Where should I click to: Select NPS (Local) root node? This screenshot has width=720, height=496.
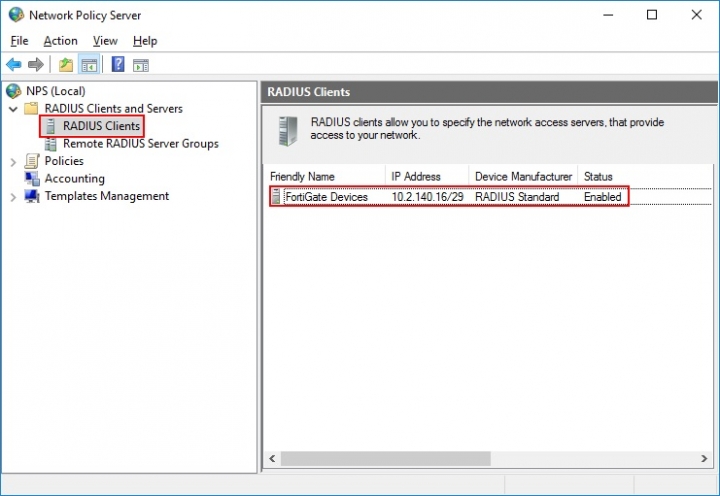[56, 91]
